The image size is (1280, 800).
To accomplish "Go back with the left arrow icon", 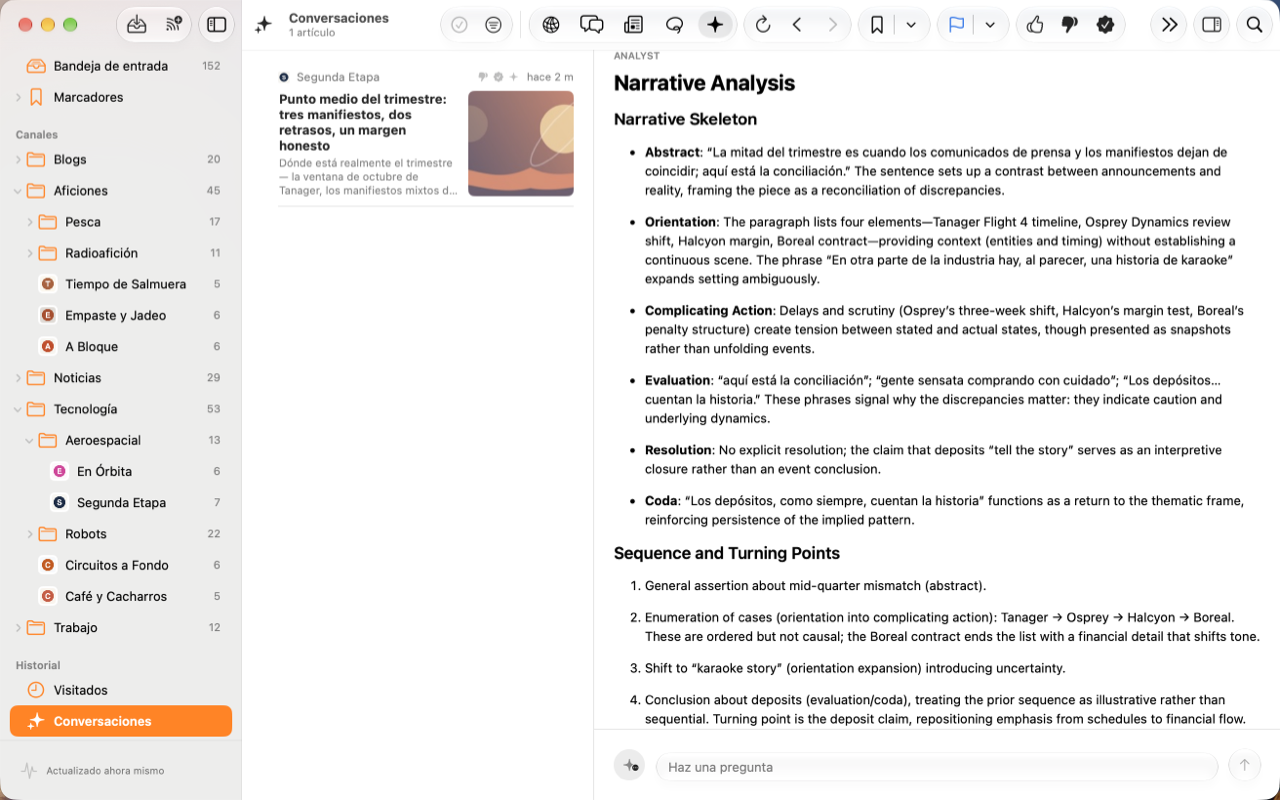I will tap(797, 25).
